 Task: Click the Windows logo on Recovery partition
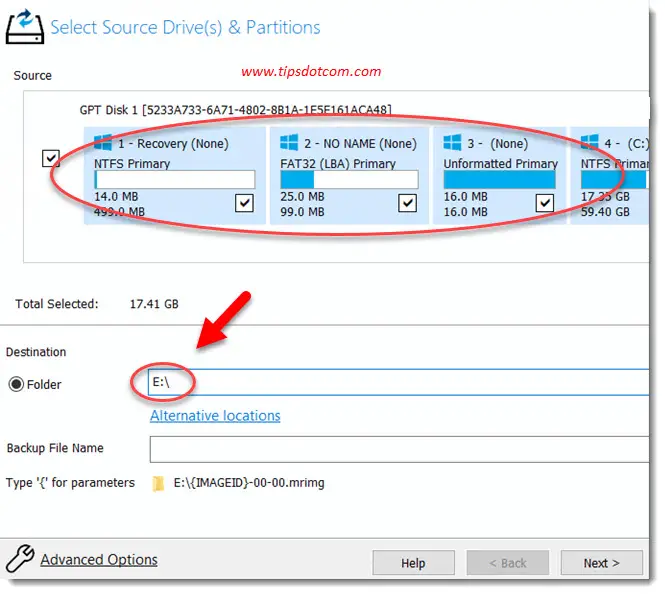tap(102, 143)
